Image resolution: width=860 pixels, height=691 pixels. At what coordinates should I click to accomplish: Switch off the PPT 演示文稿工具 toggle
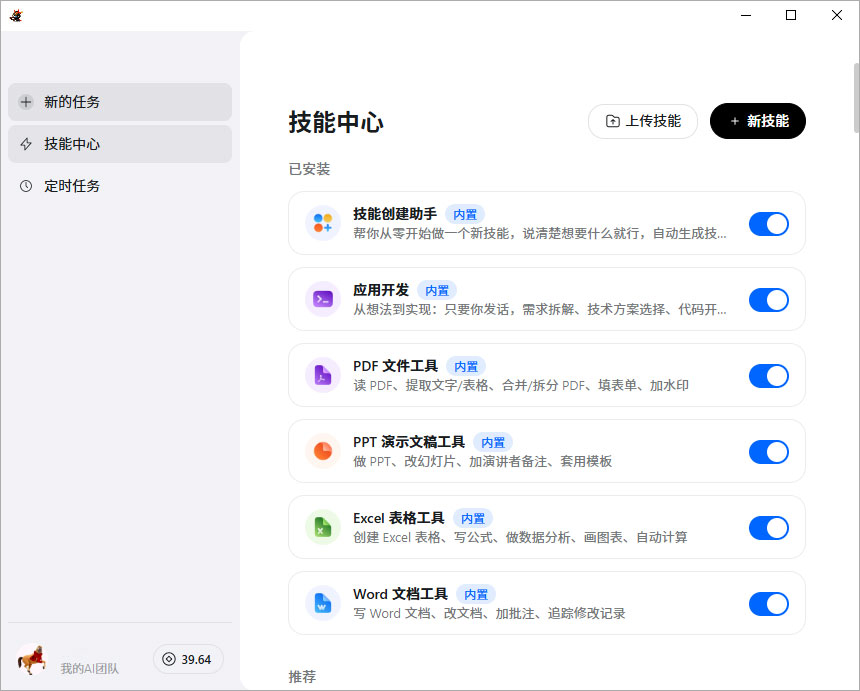pyautogui.click(x=768, y=452)
